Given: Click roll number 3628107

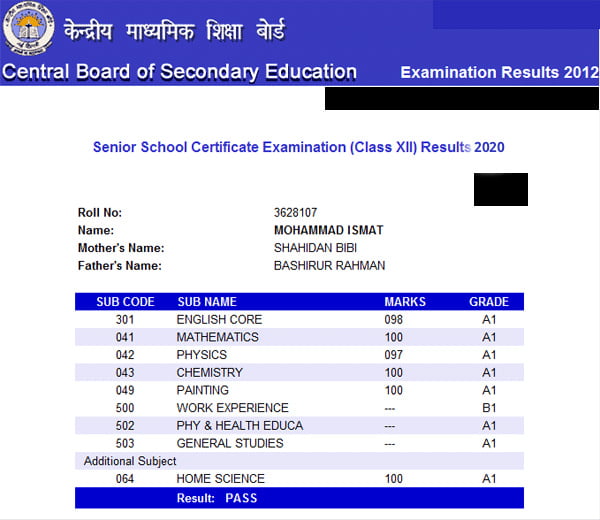Looking at the screenshot, I should click(296, 213).
